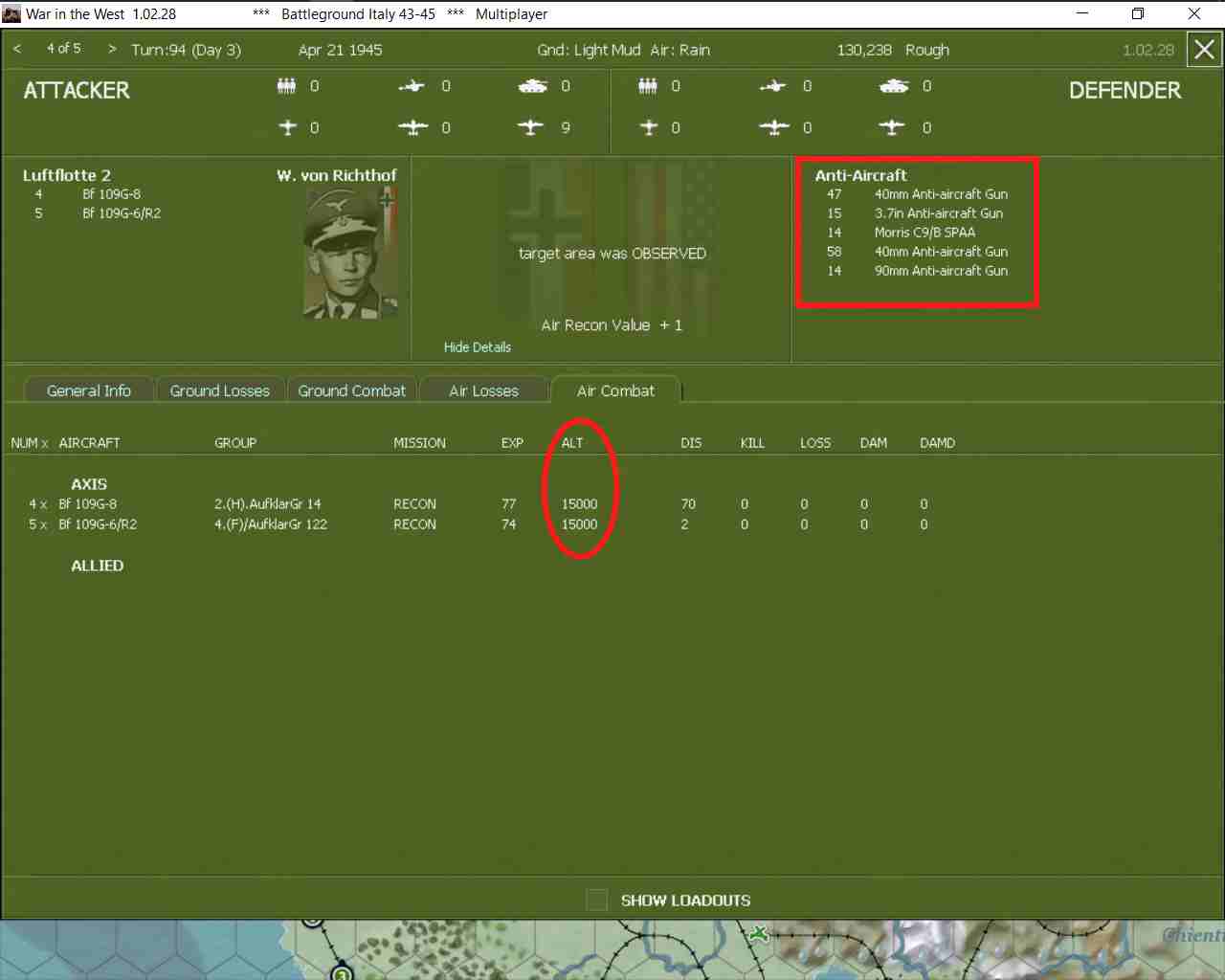Click the Luftflotte 2 unit name
The width and height of the screenshot is (1225, 980).
[67, 175]
